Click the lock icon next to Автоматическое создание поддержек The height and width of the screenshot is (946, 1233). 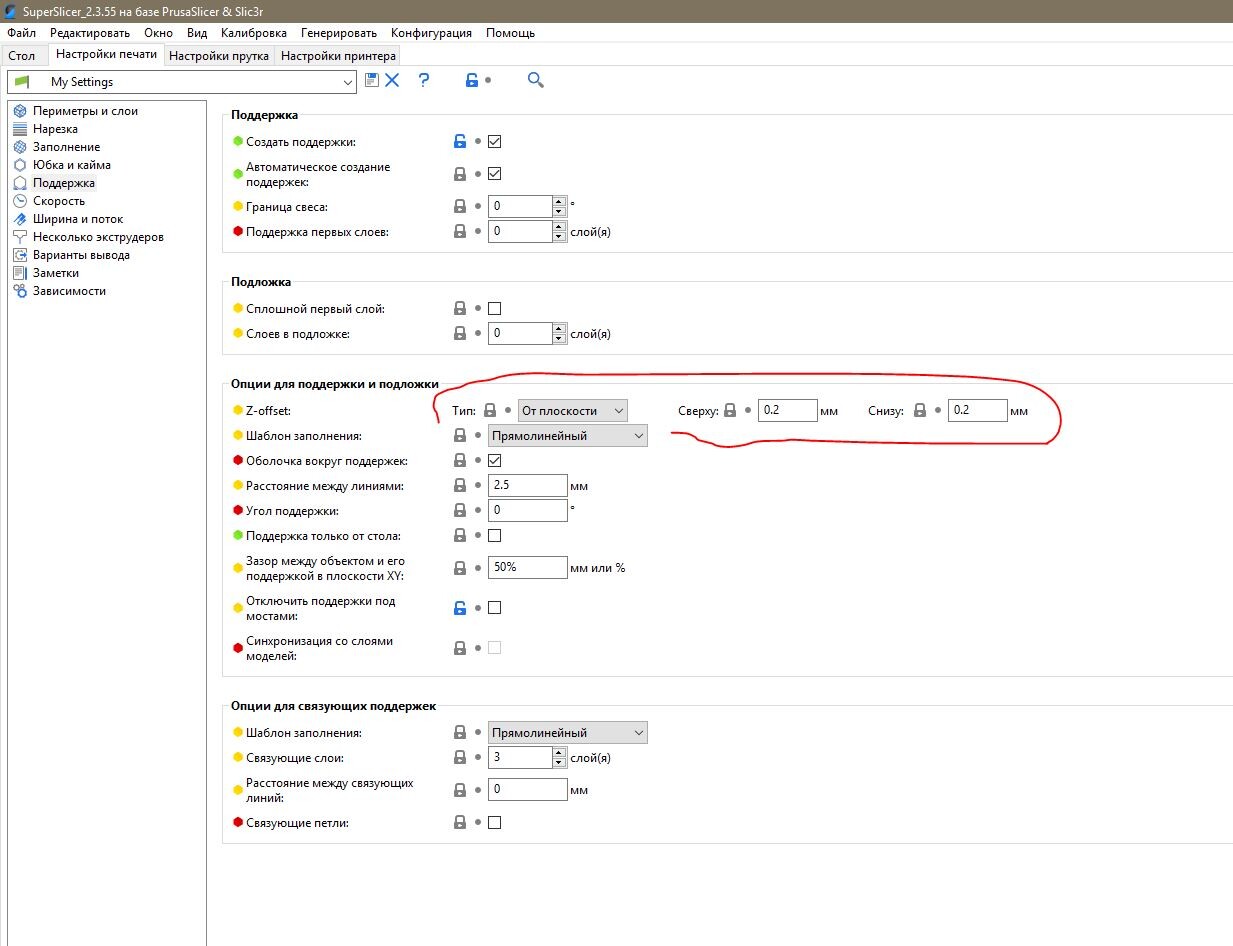pyautogui.click(x=460, y=173)
